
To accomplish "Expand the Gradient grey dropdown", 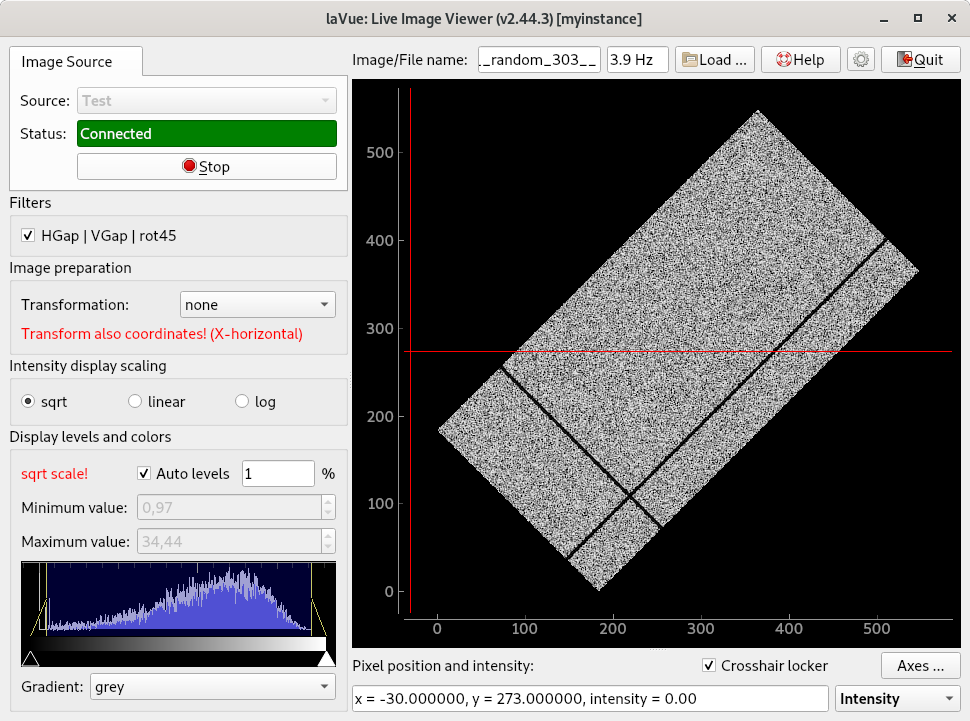I will 212,687.
